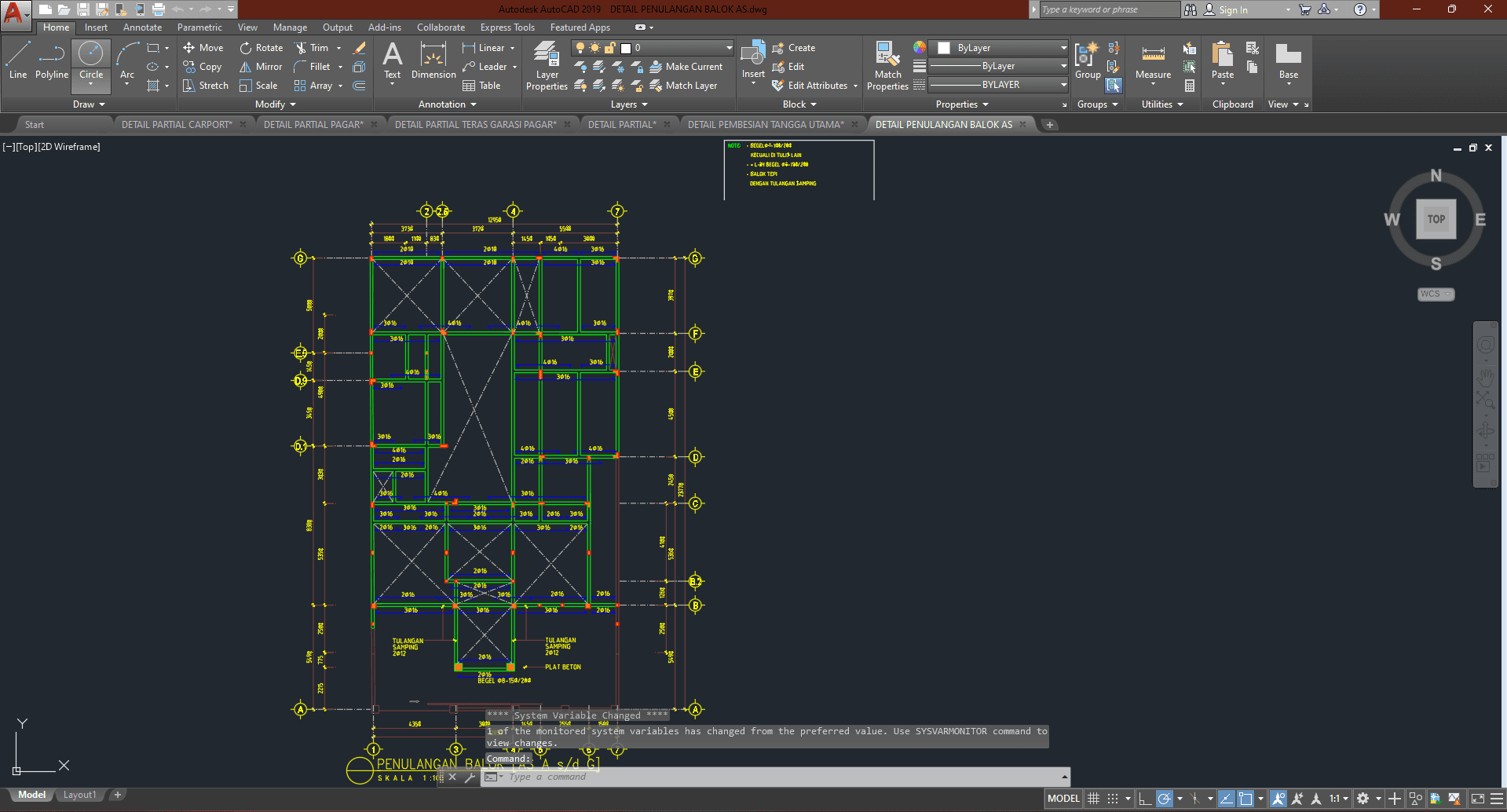Toggle ortho mode in status bar
Screen dimensions: 1507x812
(x=1145, y=799)
